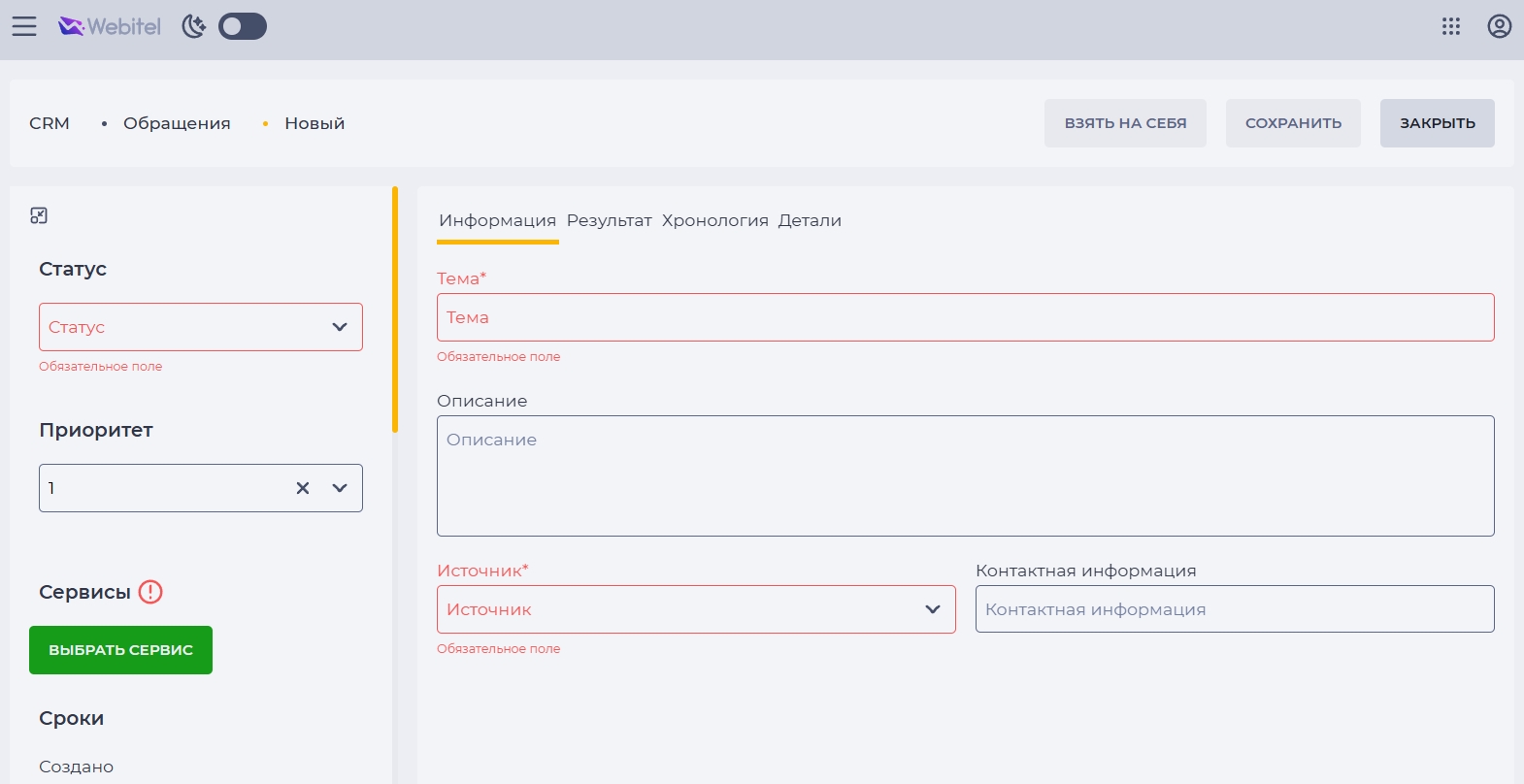The width and height of the screenshot is (1524, 784).
Task: Click the Новый breadcrumb label
Action: 315,123
